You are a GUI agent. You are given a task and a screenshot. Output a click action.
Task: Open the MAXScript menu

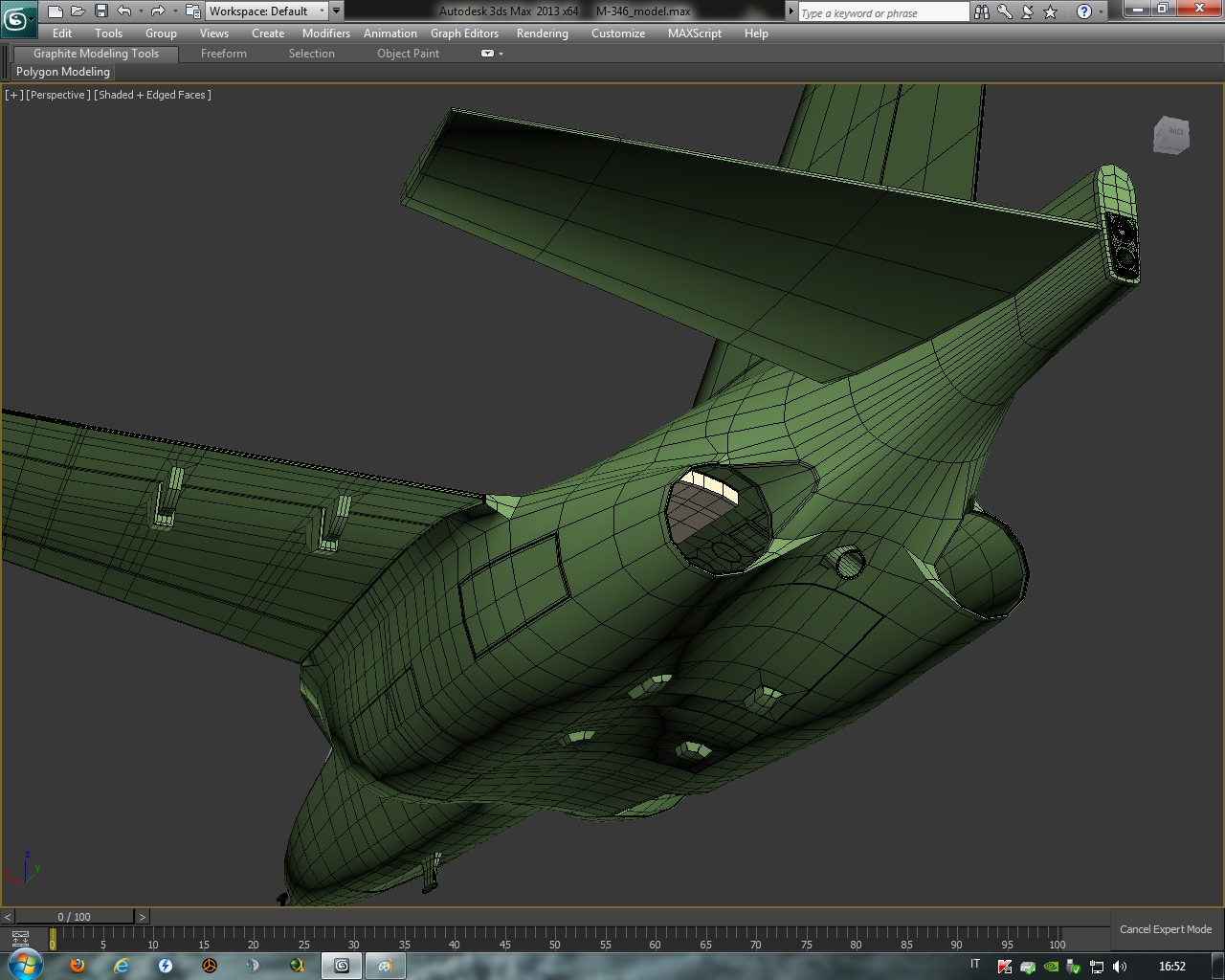point(695,33)
